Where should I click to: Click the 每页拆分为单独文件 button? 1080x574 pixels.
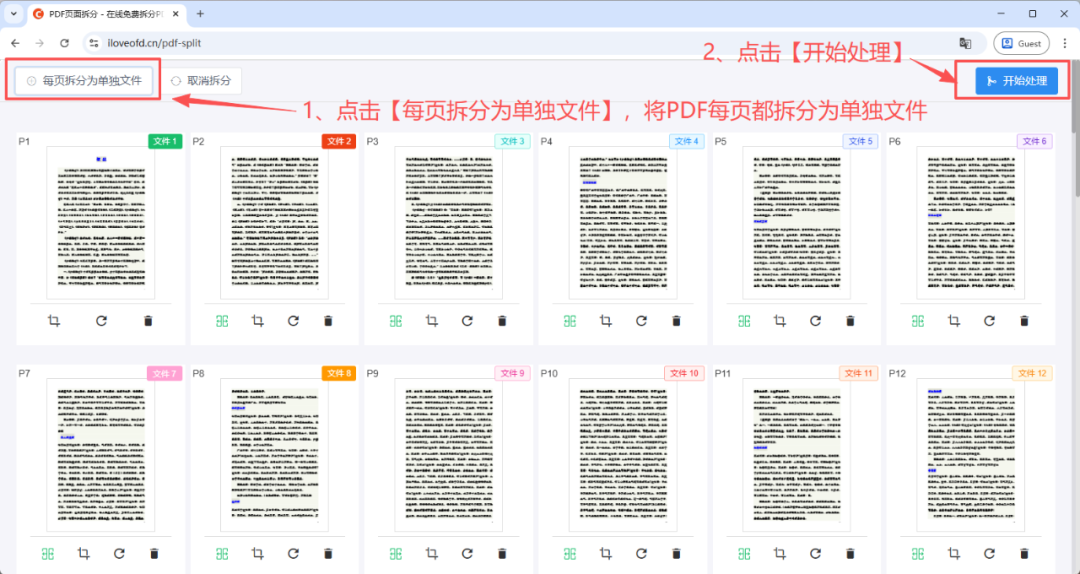coord(84,81)
